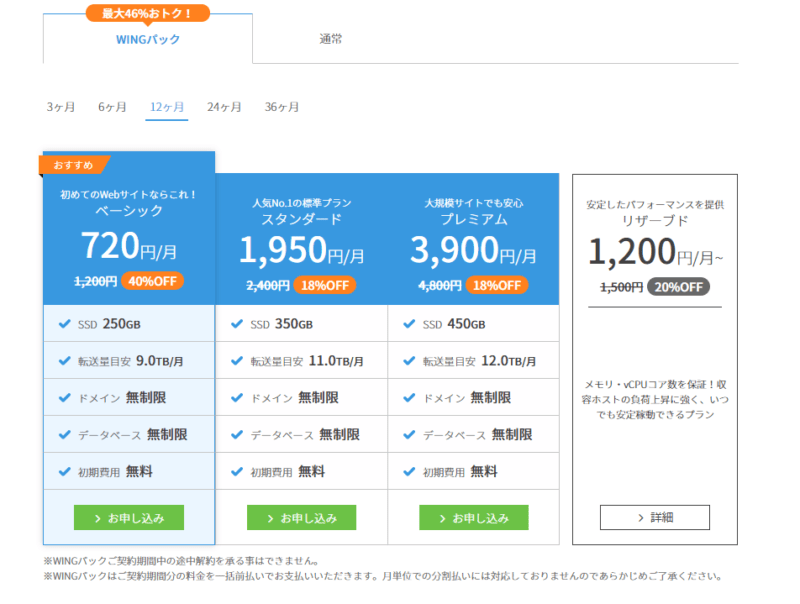
Task: Click the 20%OFF badge on リザーブド
Action: tap(679, 287)
